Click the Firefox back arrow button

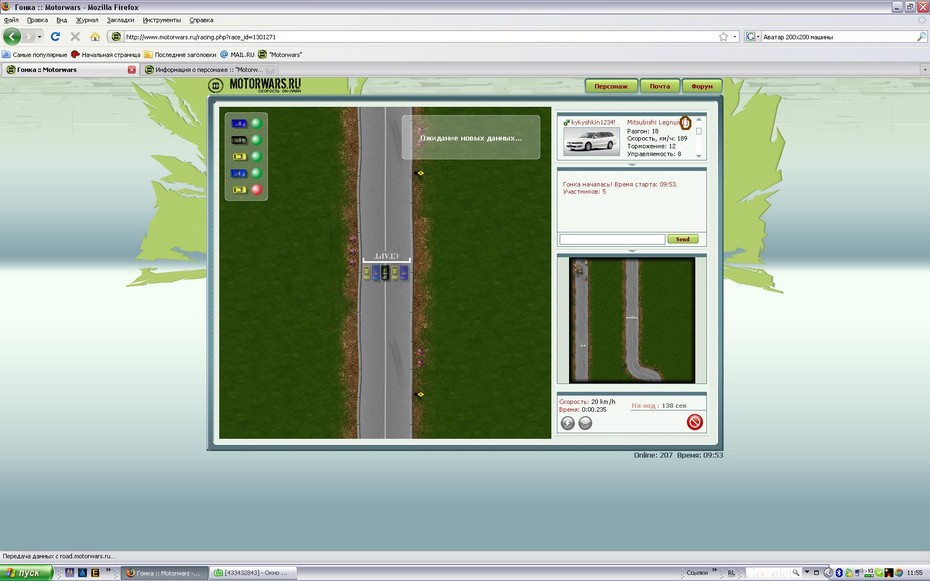12,37
